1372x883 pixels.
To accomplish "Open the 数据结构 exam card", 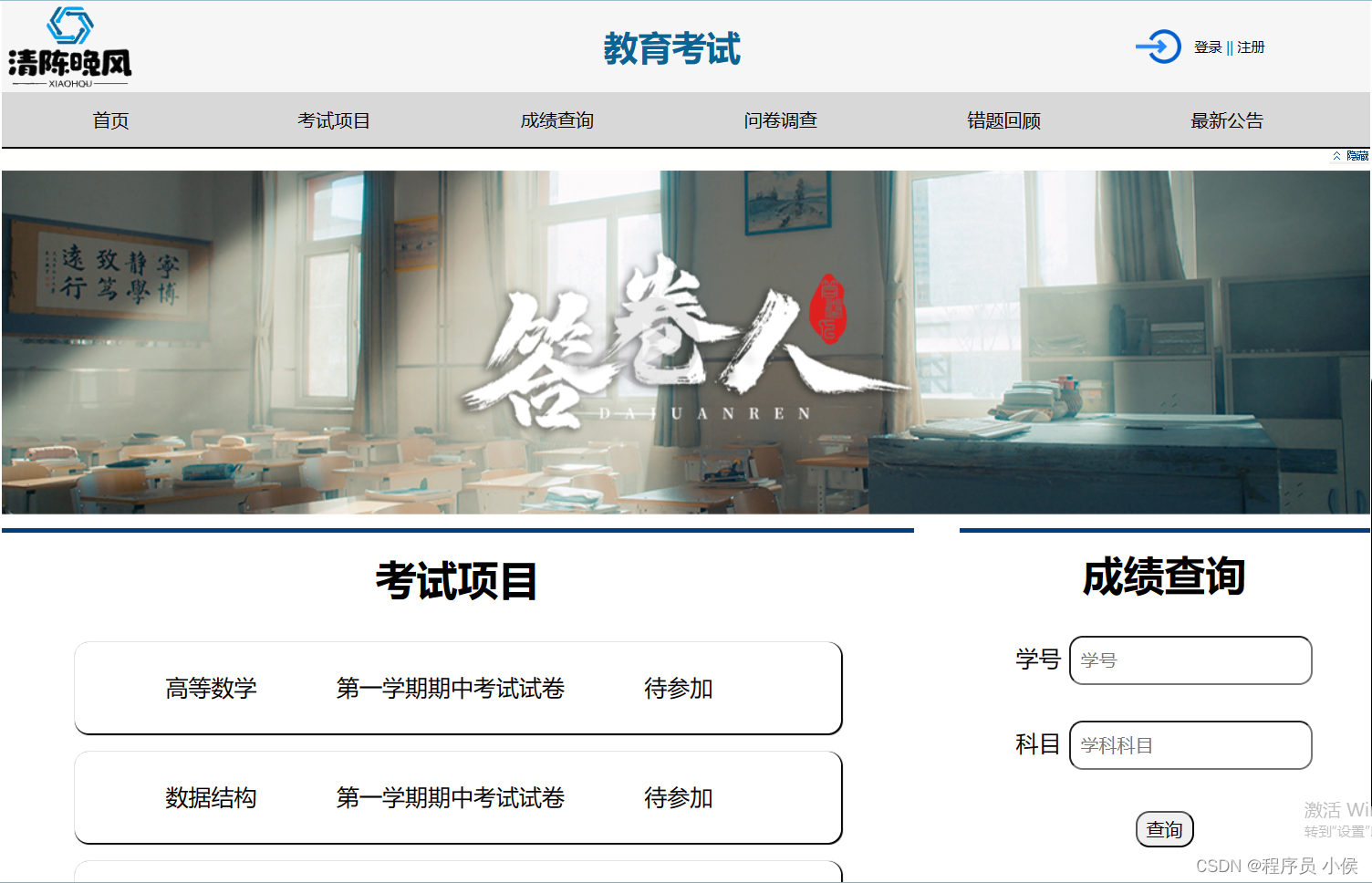I will 458,797.
